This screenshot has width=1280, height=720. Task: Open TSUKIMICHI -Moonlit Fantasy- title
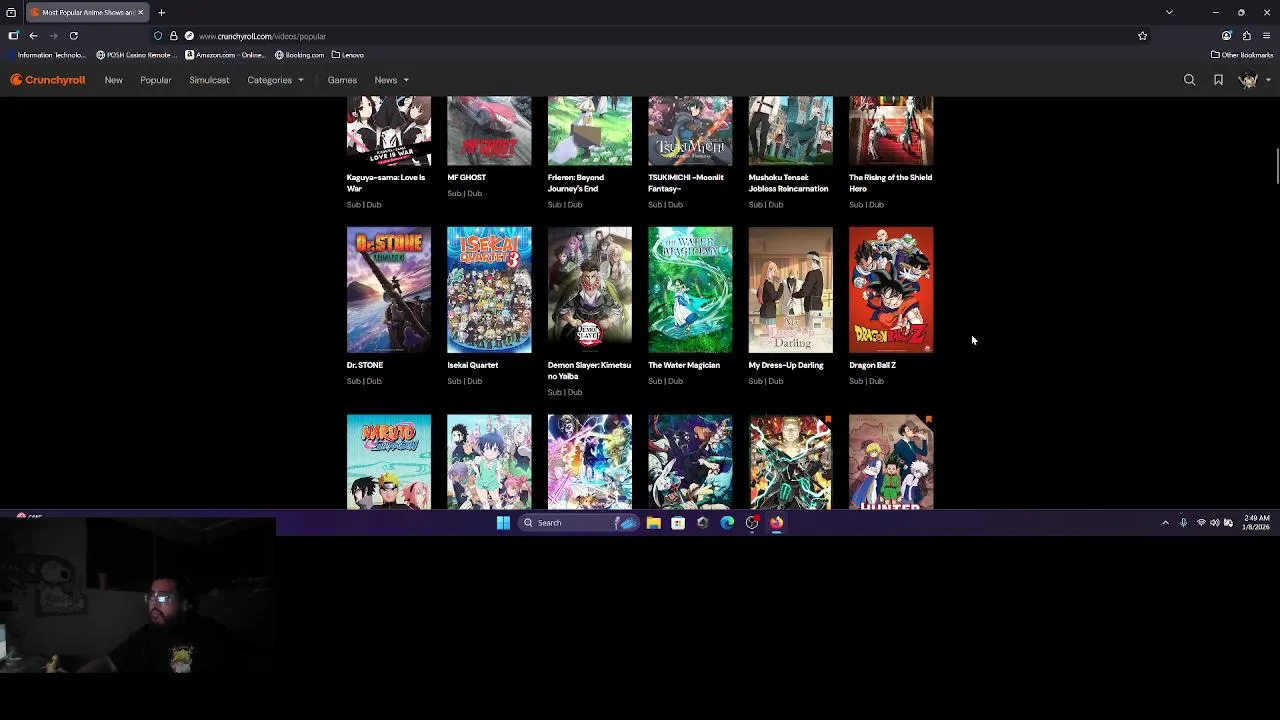[x=686, y=183]
